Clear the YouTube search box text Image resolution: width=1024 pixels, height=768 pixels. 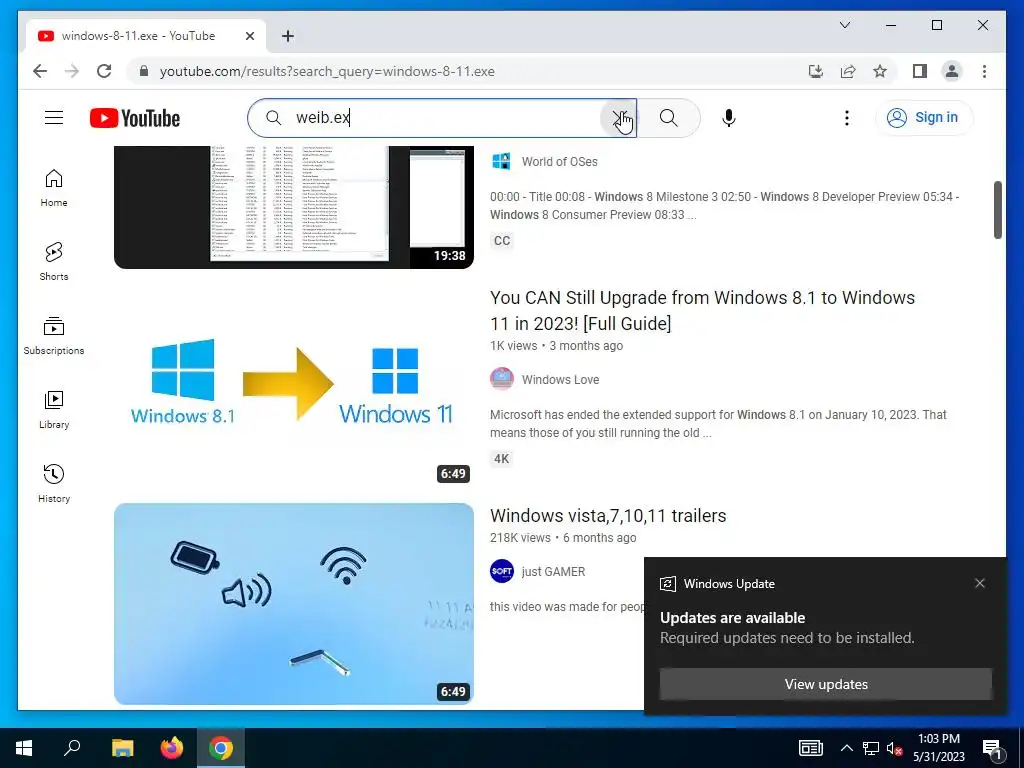click(618, 118)
